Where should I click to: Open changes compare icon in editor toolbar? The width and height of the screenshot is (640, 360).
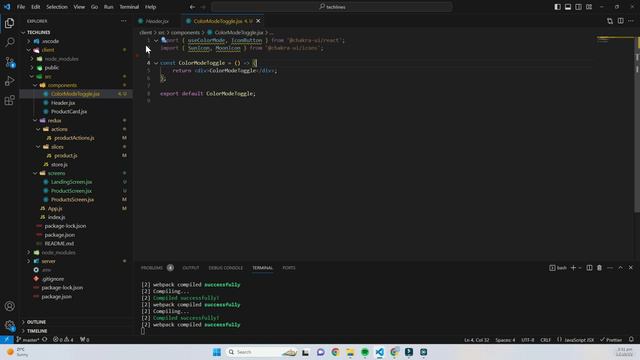610,21
